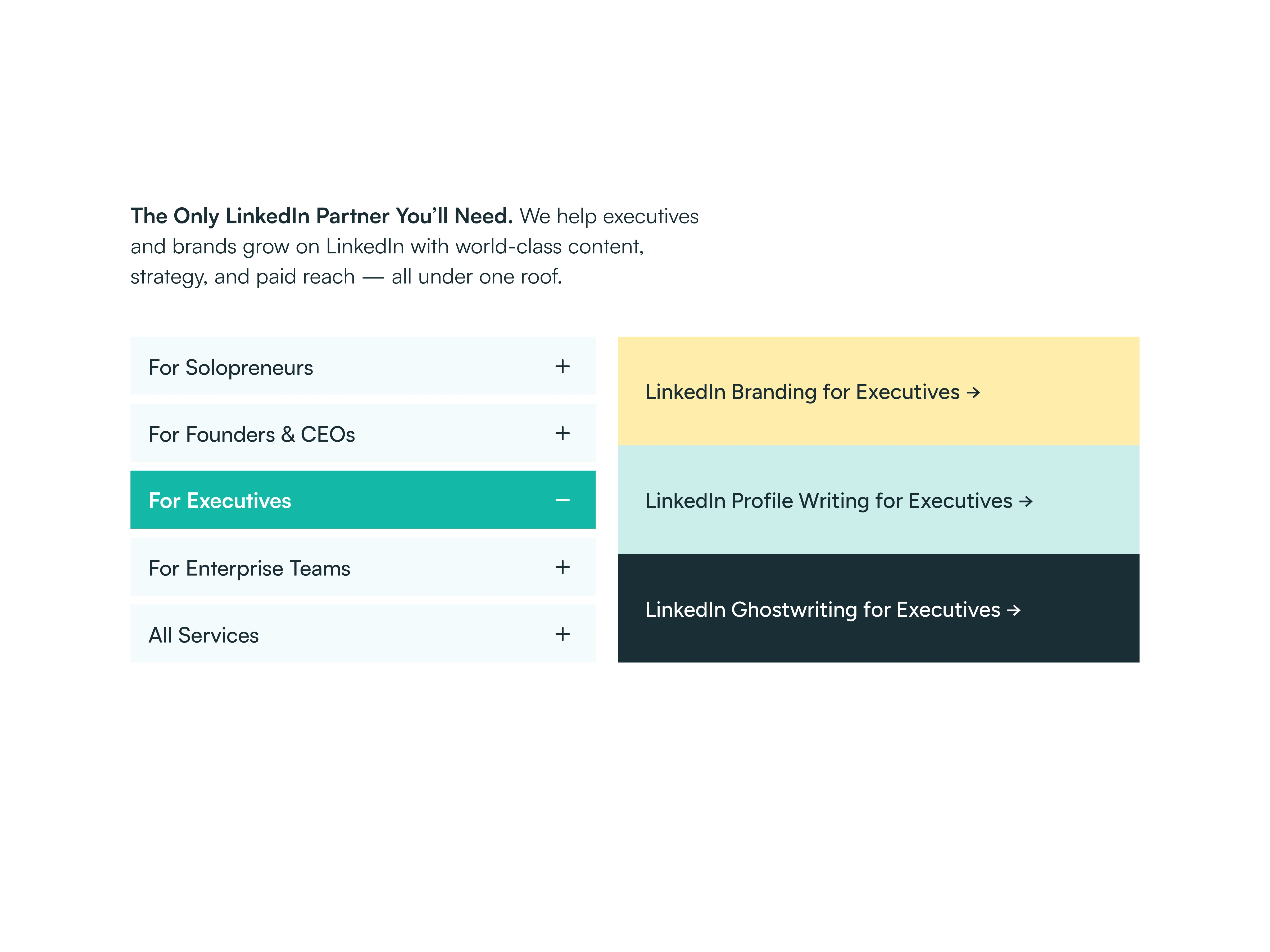Click the arrow after LinkedIn Branding for Executives
1270x952 pixels.
point(973,392)
